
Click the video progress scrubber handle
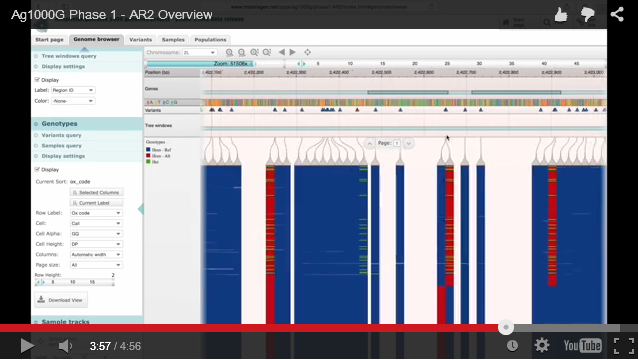click(x=506, y=327)
